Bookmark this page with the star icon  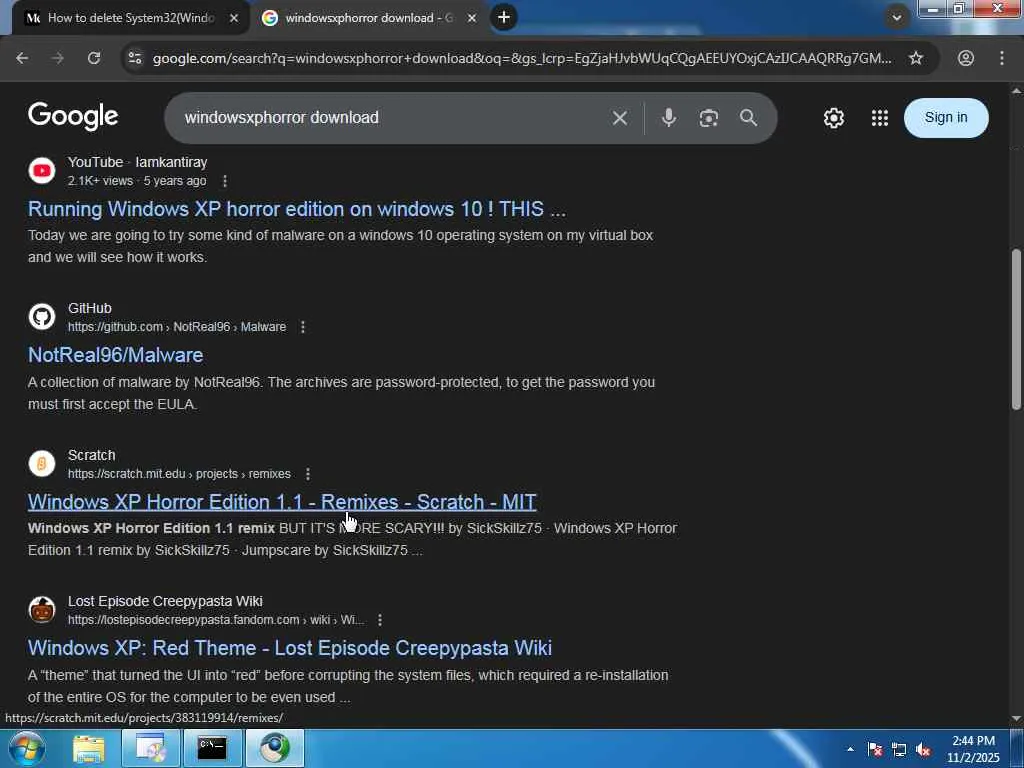coord(916,58)
